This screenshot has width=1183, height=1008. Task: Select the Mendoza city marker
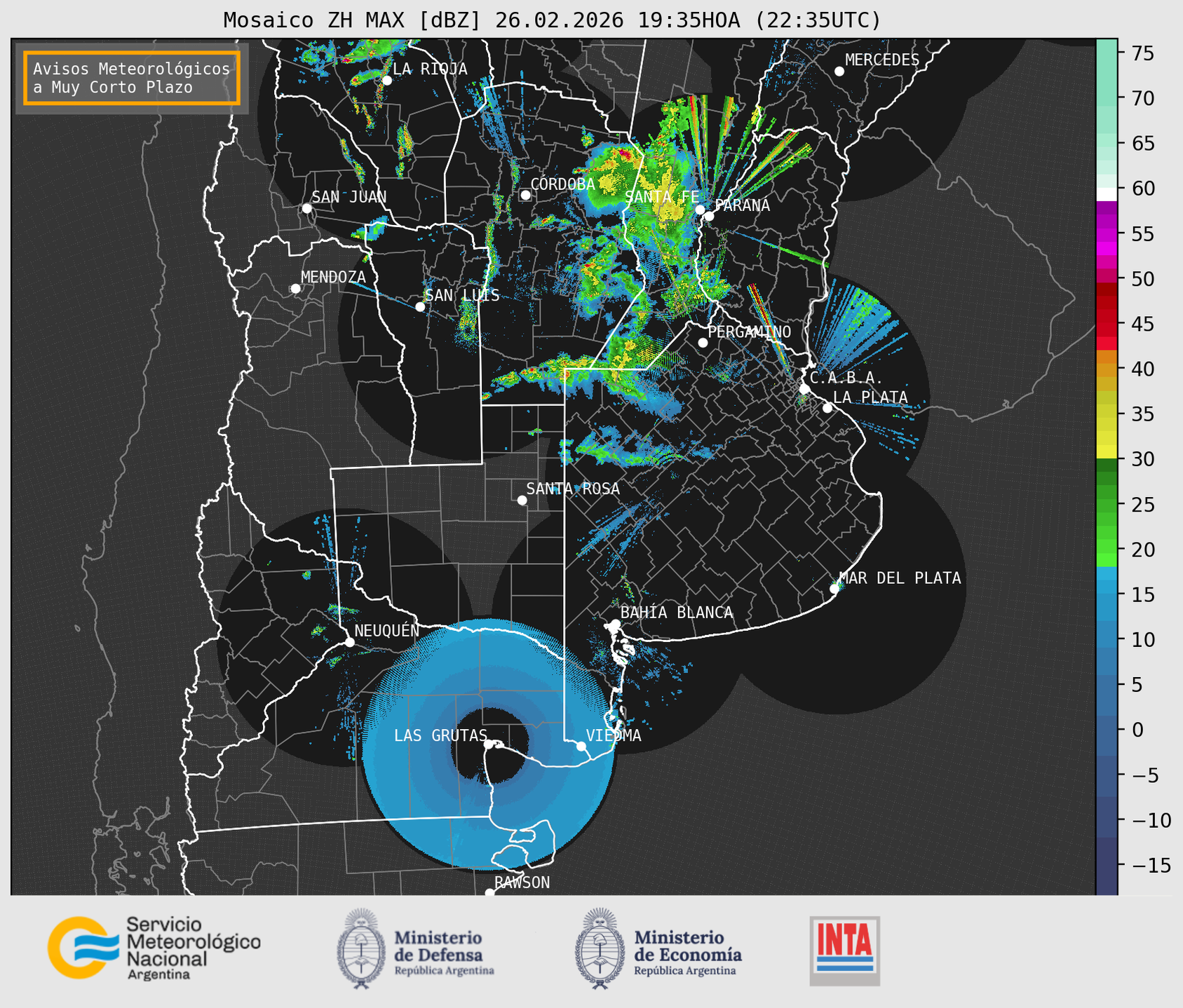click(x=295, y=289)
